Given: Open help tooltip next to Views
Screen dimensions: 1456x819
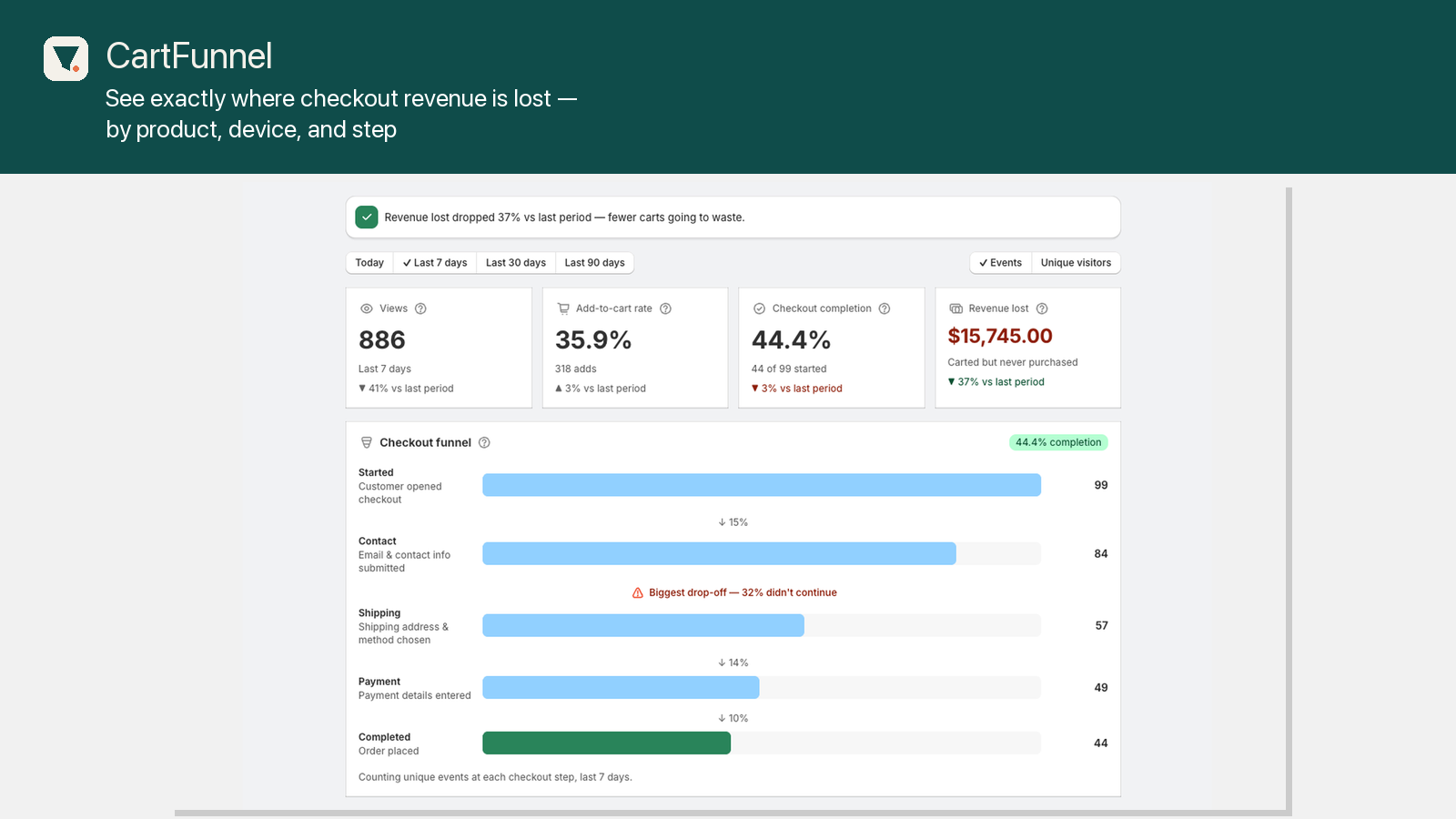Looking at the screenshot, I should pyautogui.click(x=420, y=308).
